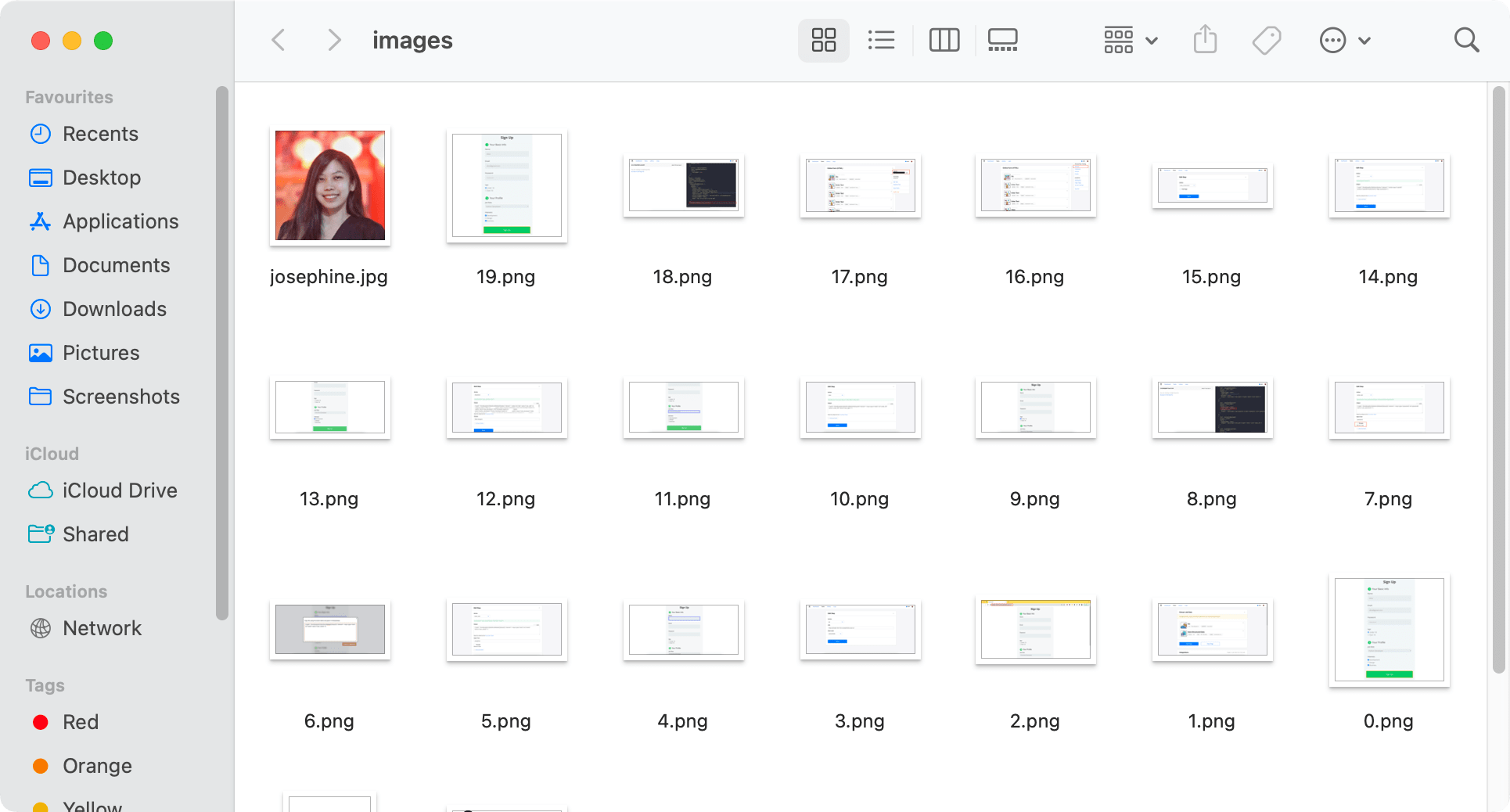1510x812 pixels.
Task: Click the iCloud Drive cloud icon
Action: [41, 490]
